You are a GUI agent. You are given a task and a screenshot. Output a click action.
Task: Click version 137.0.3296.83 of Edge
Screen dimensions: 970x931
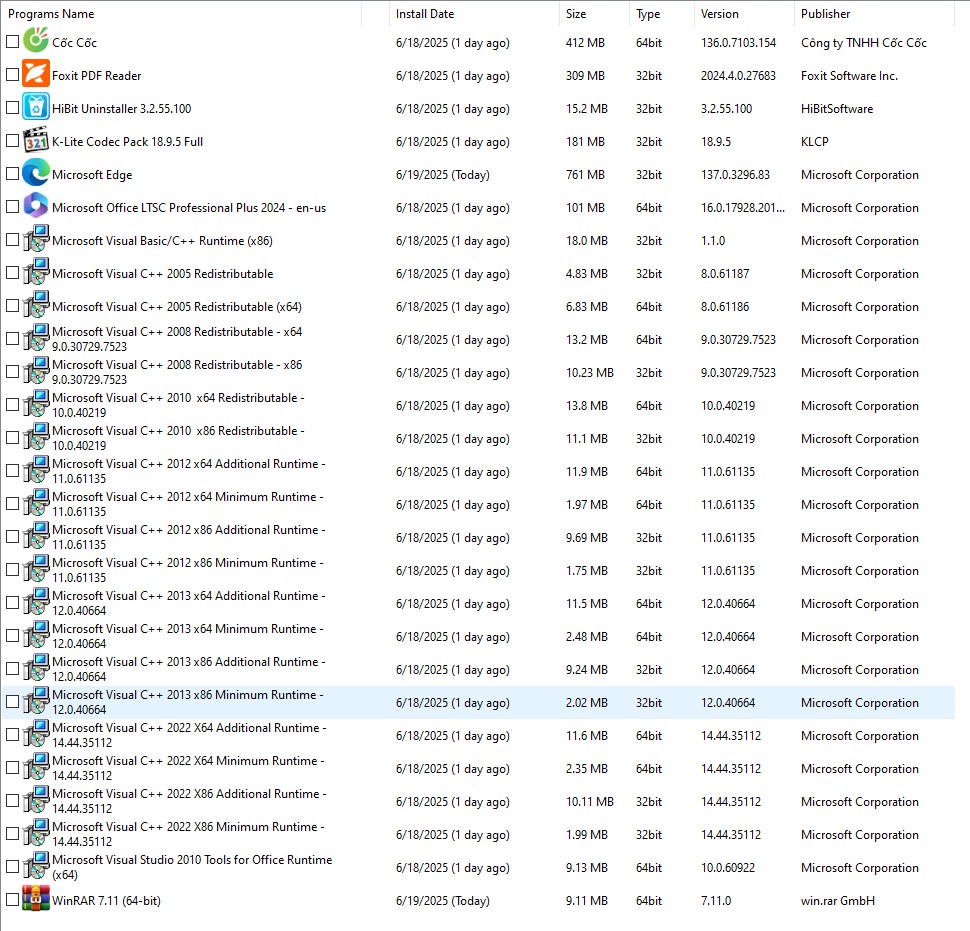click(x=735, y=174)
